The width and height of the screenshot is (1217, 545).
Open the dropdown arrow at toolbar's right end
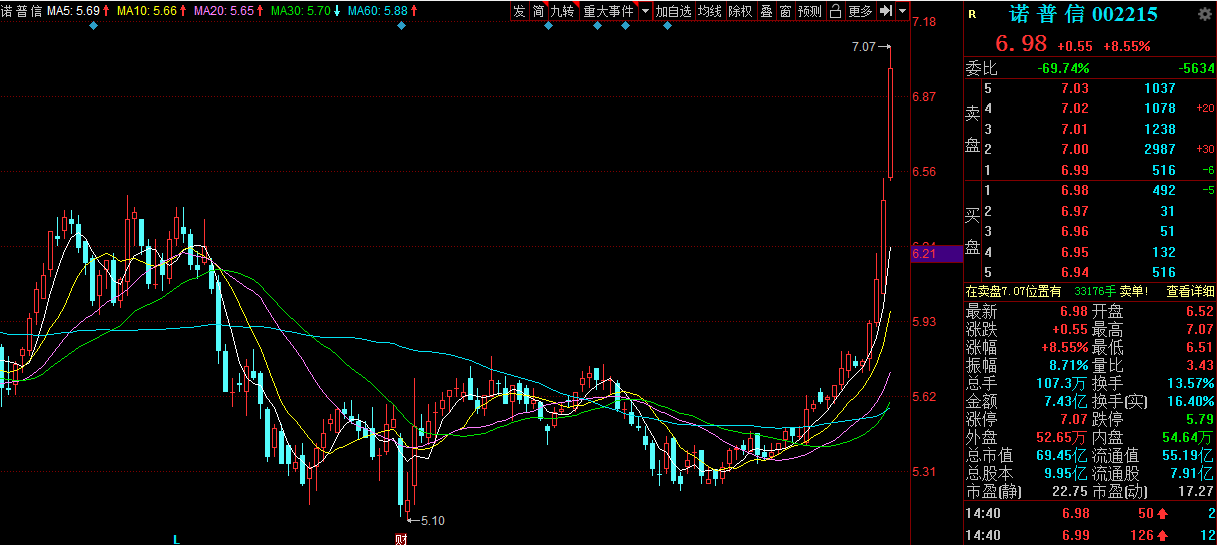(903, 11)
